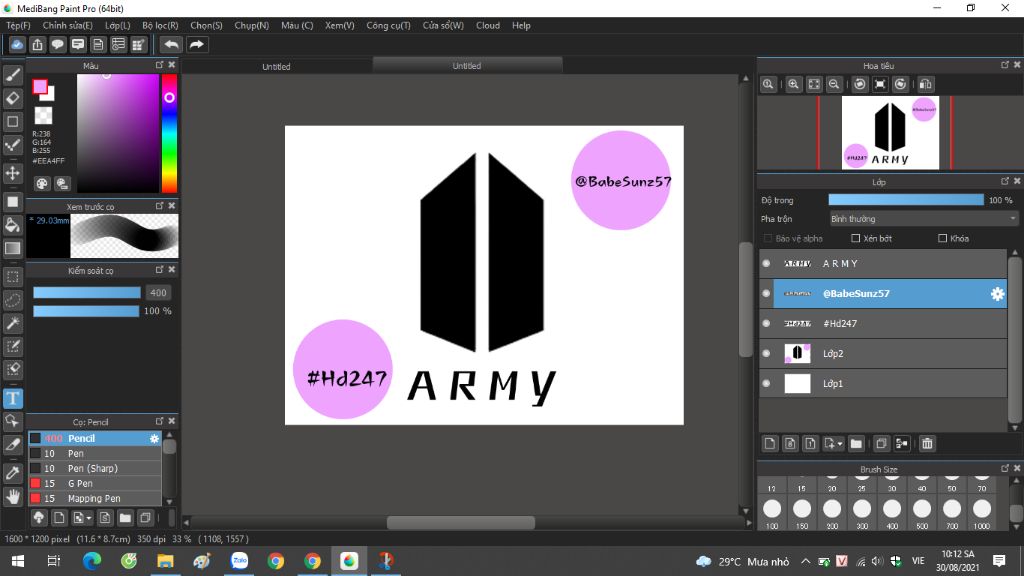Select the Hand pan tool
The height and width of the screenshot is (576, 1024).
(x=12, y=497)
